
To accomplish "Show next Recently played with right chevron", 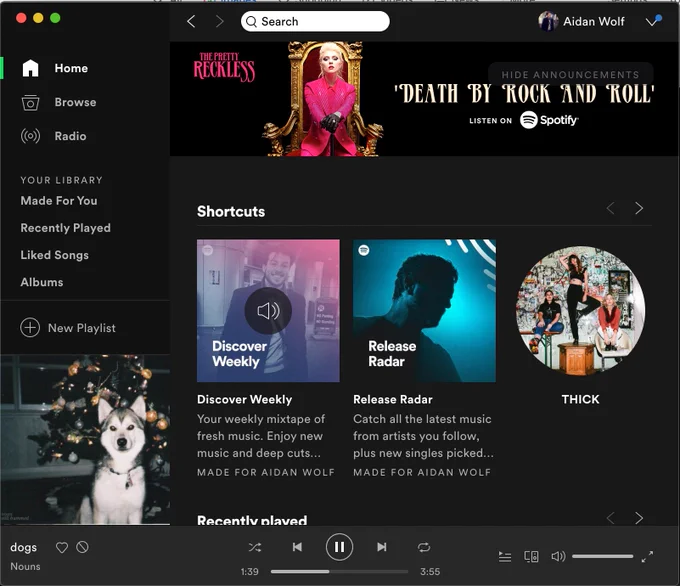I will coord(639,518).
